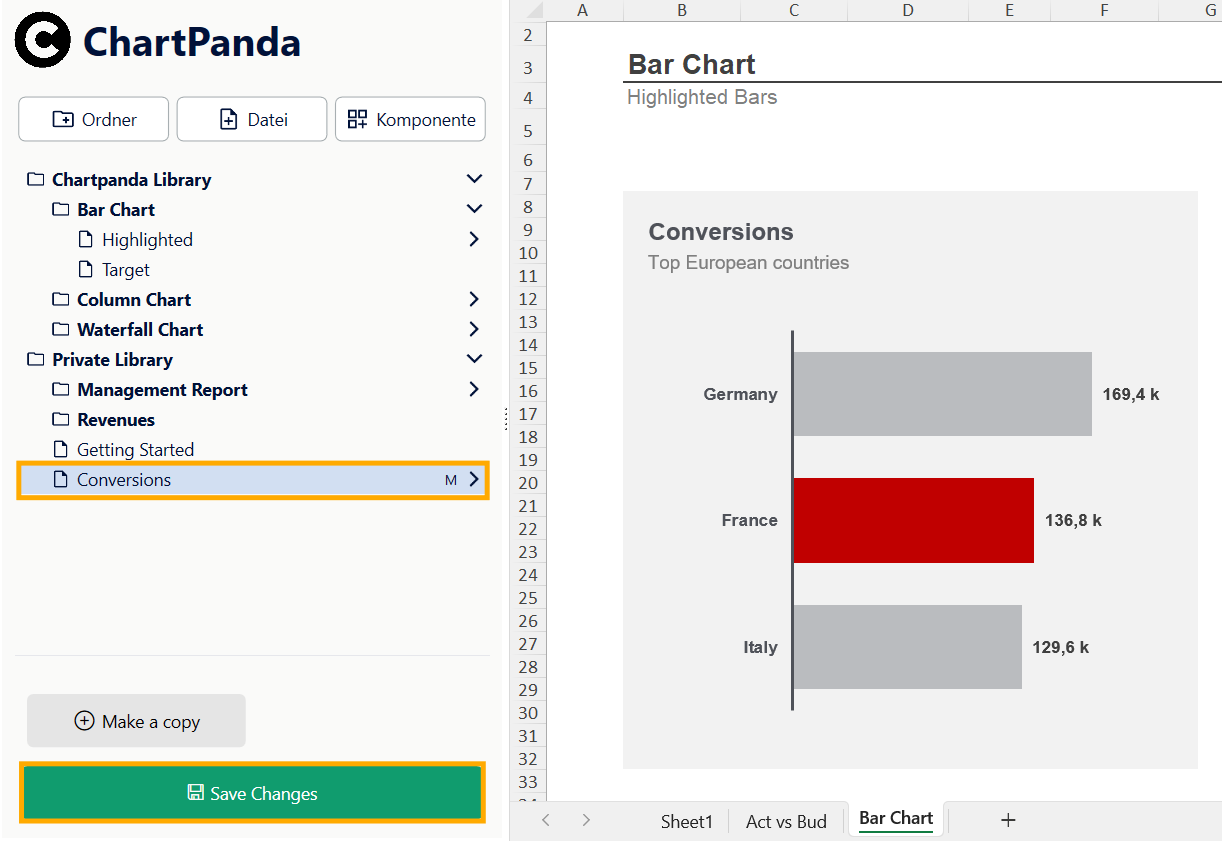
Task: Add a new sheet with the plus button
Action: (1008, 820)
